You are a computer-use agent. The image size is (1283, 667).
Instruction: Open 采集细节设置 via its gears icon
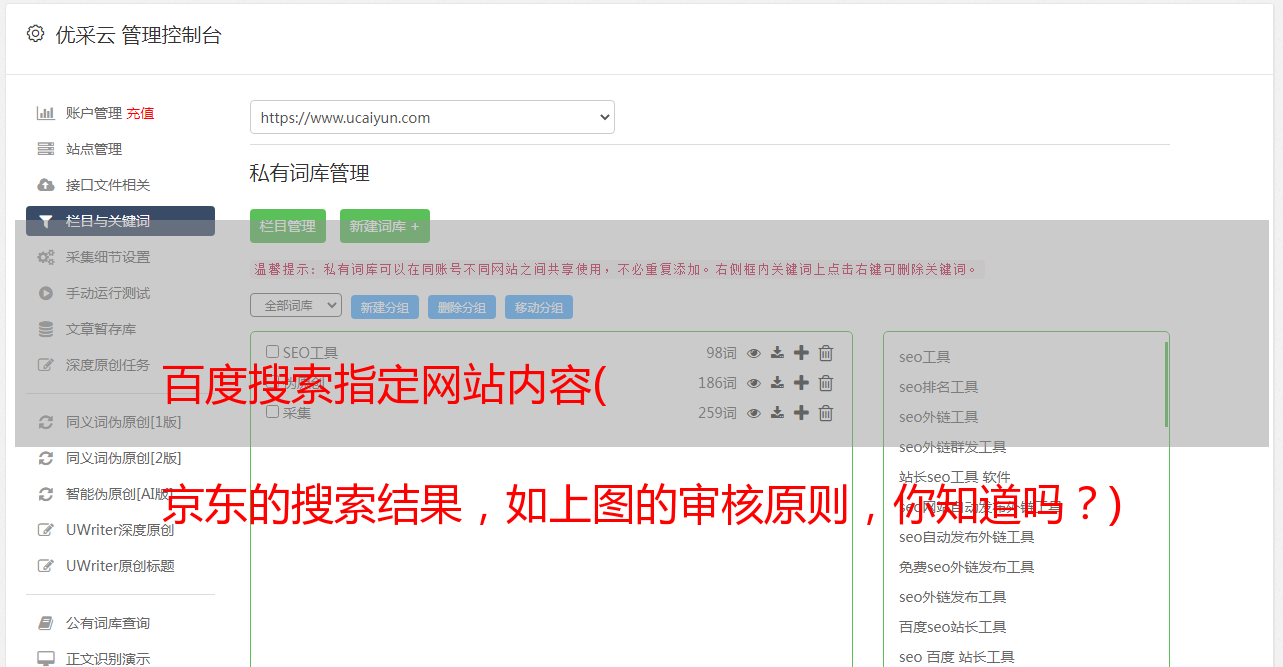pos(46,257)
